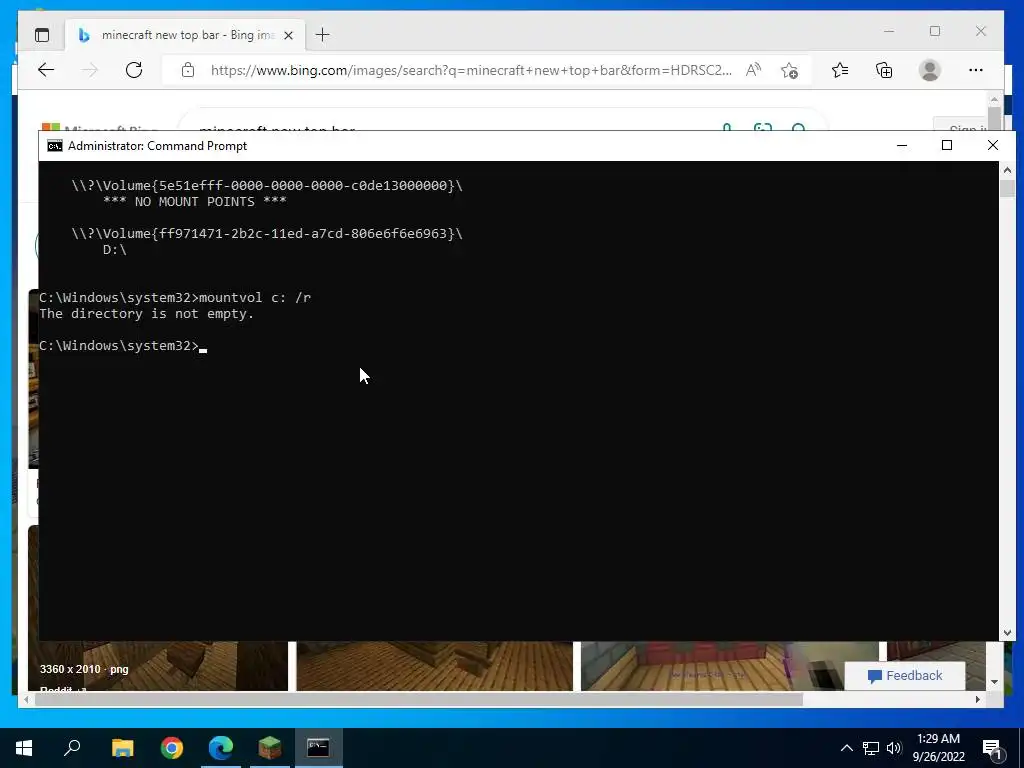Open File Explorer from taskbar
The image size is (1024, 768).
(x=122, y=748)
